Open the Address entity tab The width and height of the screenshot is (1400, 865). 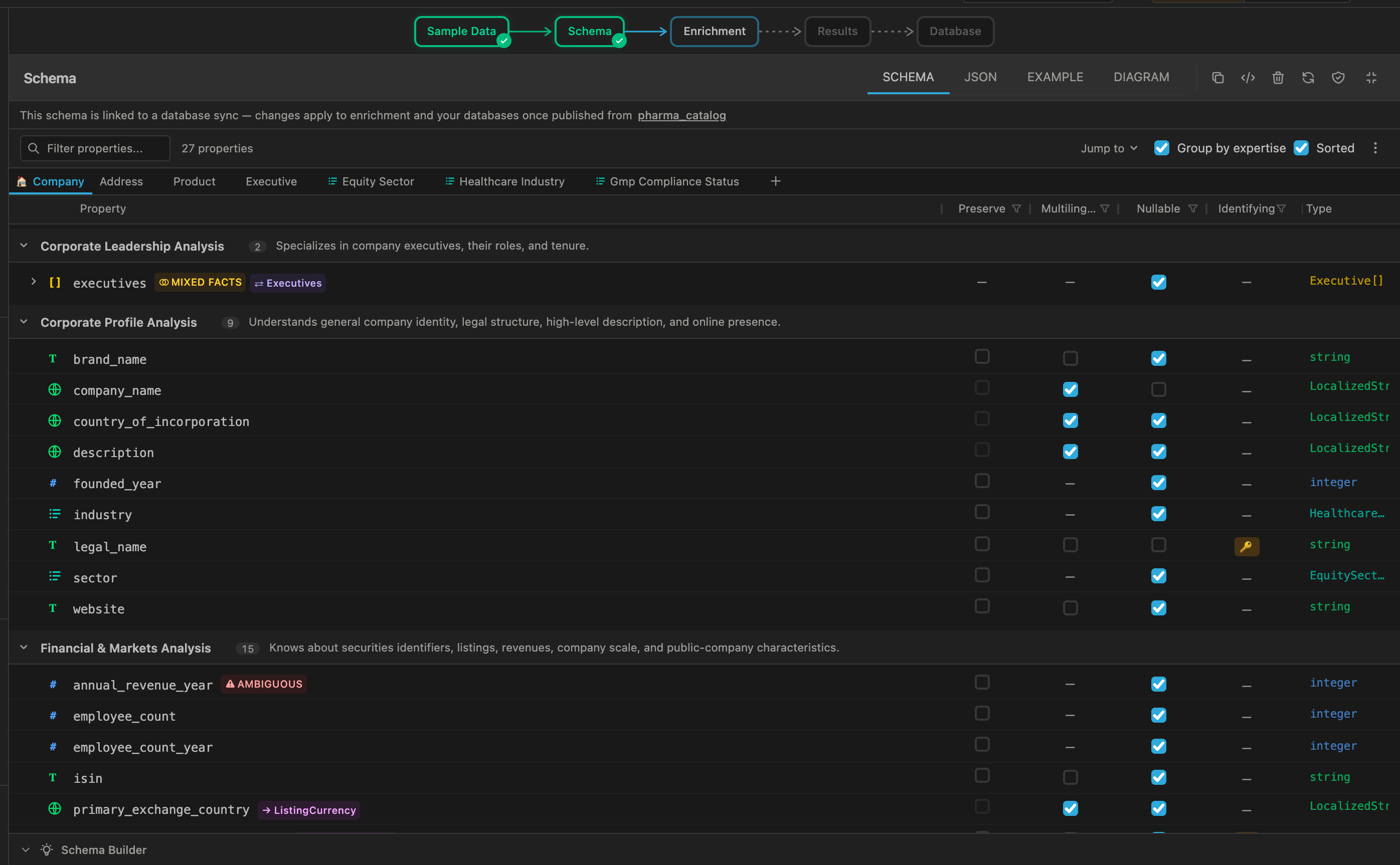pos(121,181)
